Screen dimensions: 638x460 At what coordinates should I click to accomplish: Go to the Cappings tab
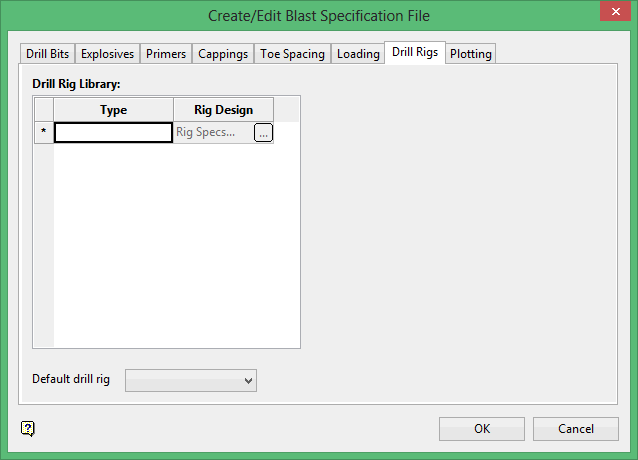tap(223, 54)
